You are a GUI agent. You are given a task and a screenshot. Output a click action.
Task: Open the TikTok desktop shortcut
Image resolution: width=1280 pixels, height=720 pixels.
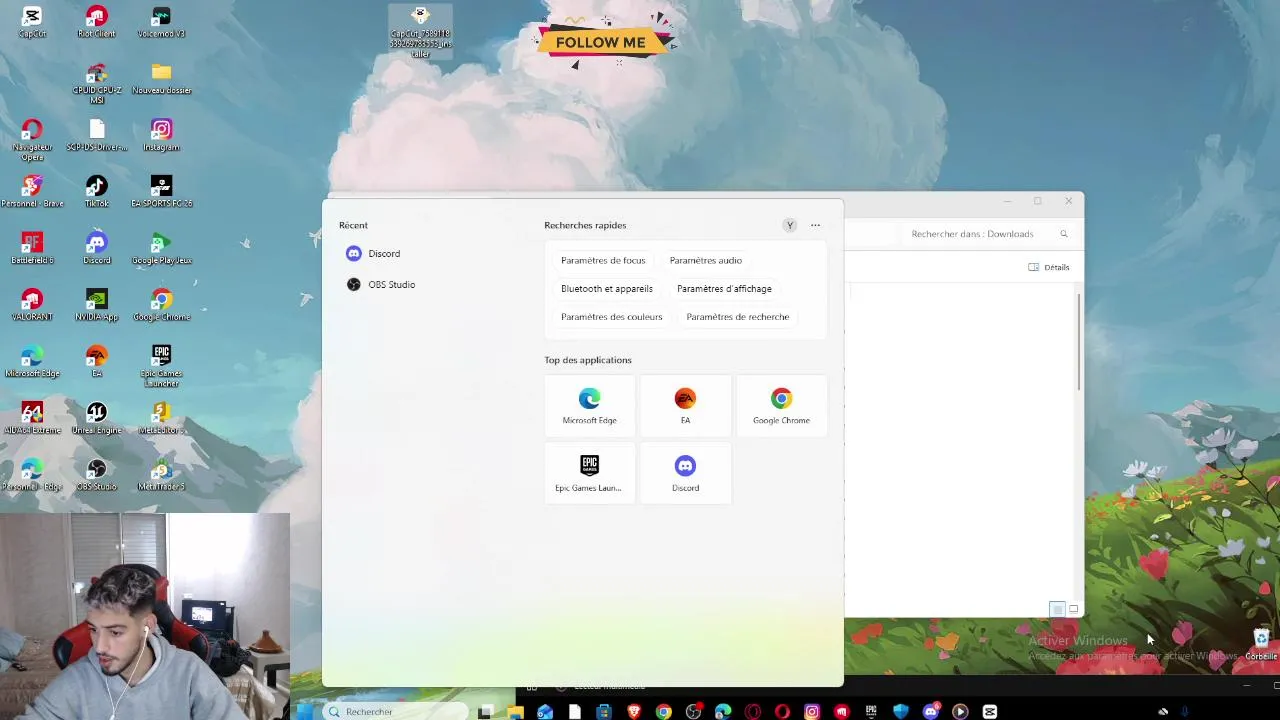[x=96, y=192]
